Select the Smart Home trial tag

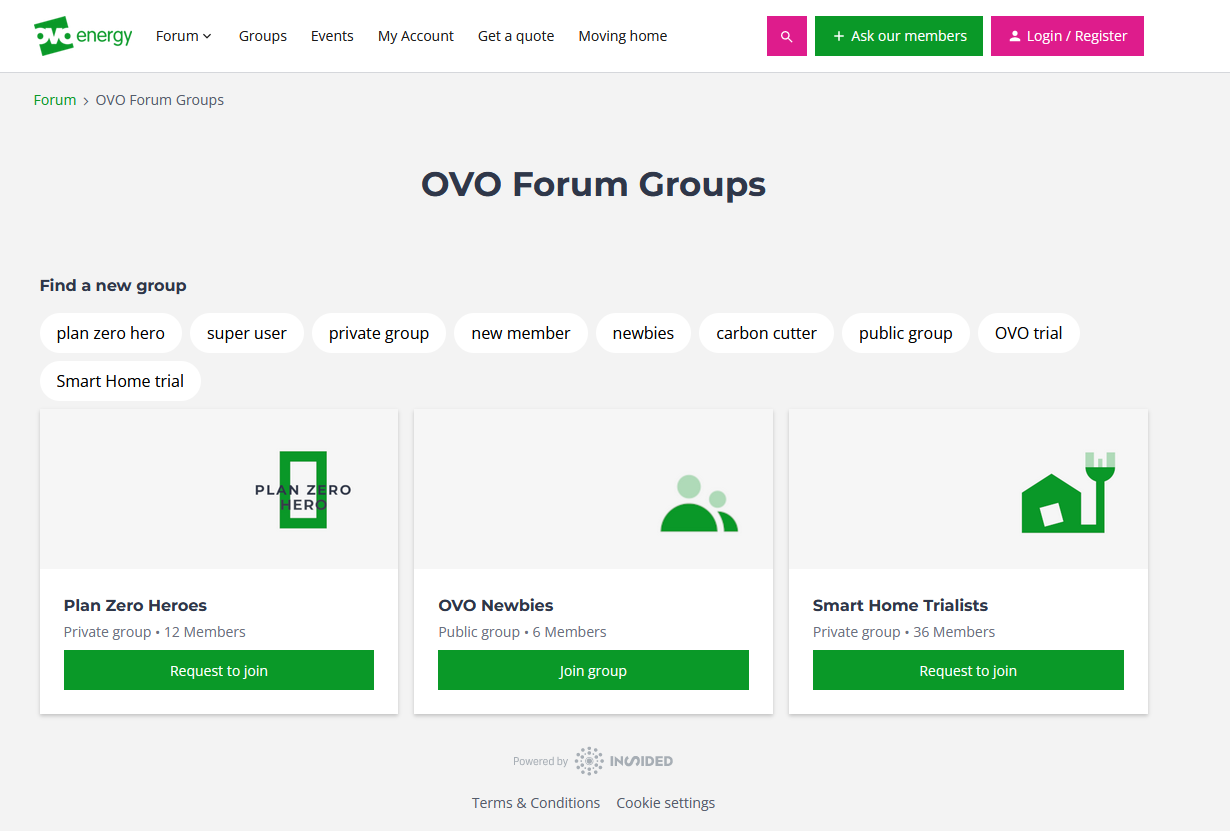click(120, 381)
